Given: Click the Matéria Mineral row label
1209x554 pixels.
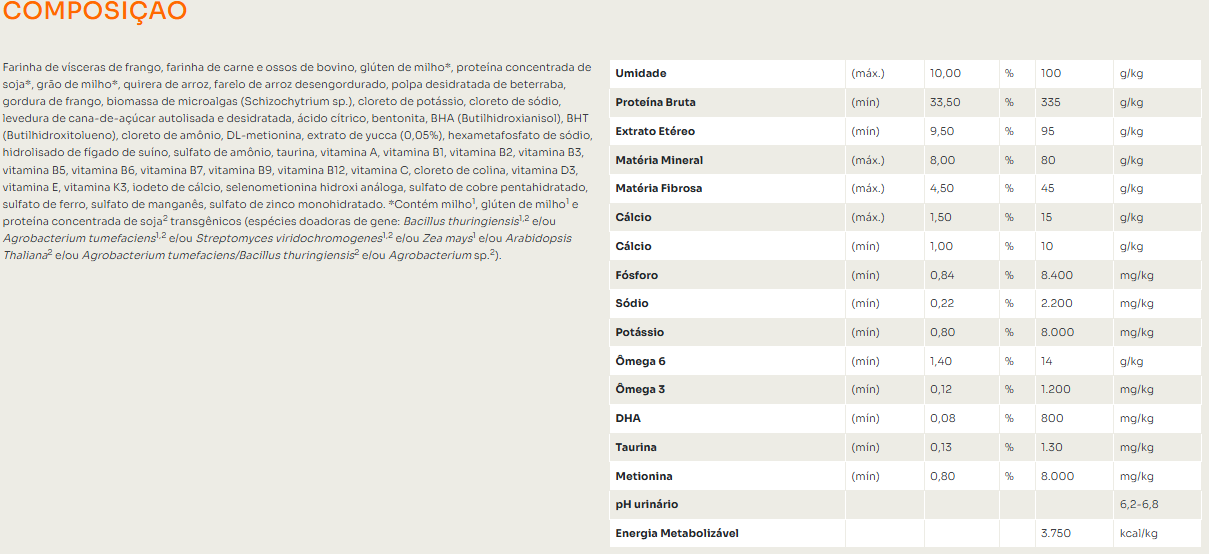Looking at the screenshot, I should (x=659, y=160).
